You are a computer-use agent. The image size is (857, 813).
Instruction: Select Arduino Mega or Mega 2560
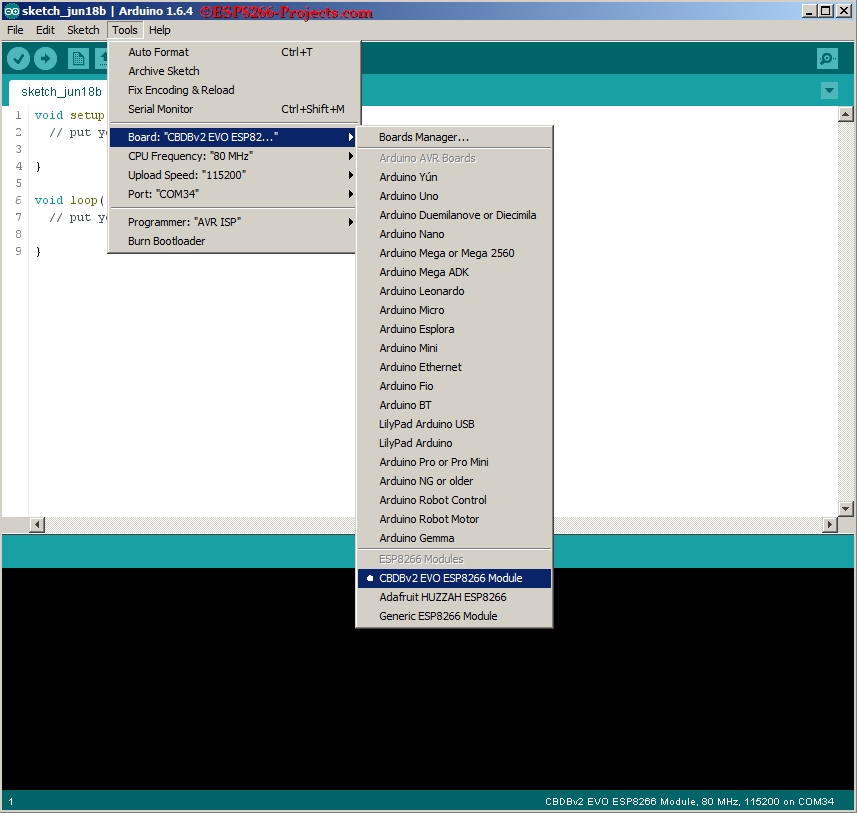coord(454,253)
